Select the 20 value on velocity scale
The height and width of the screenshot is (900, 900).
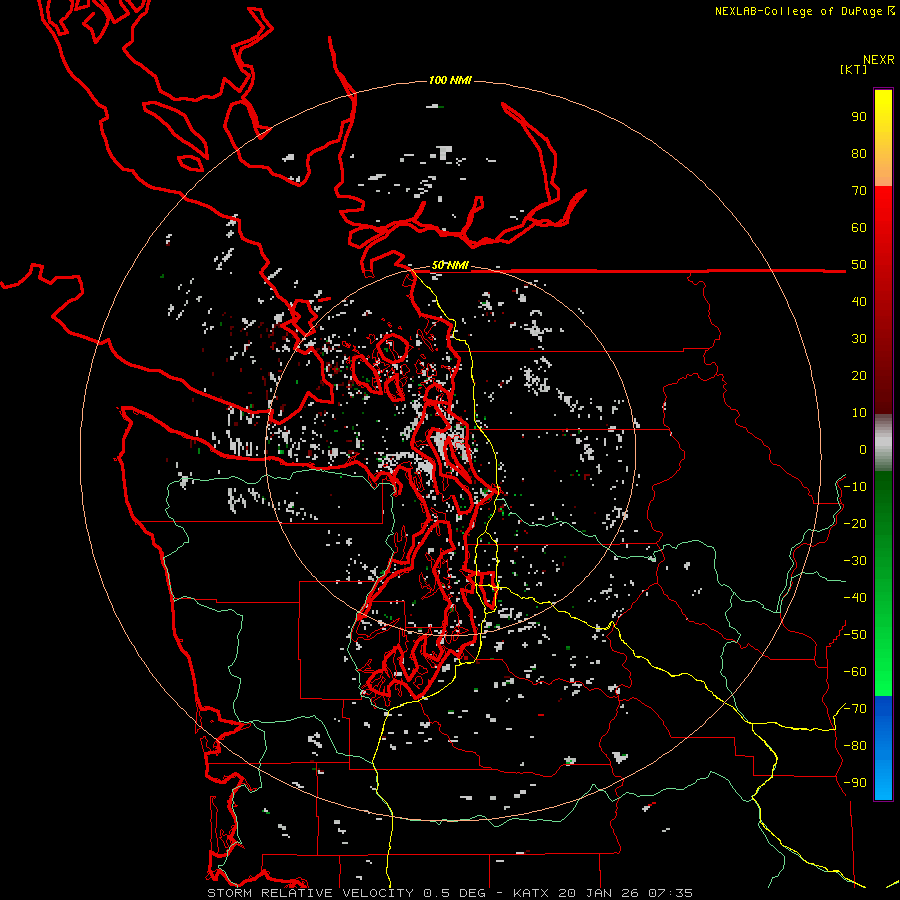point(859,376)
